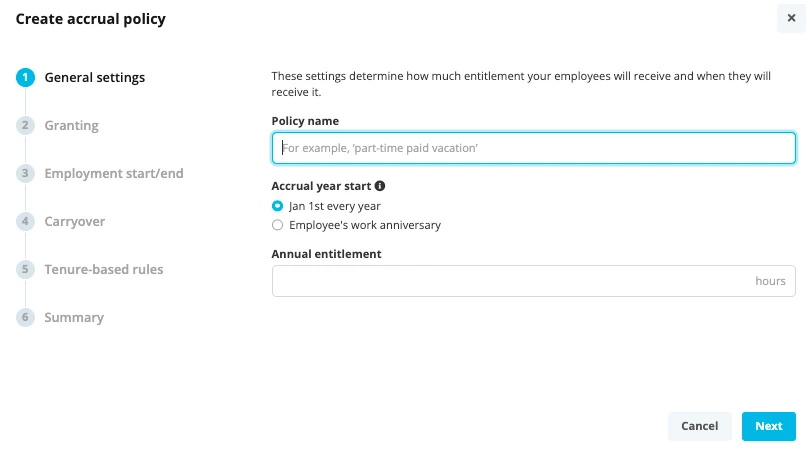Click the Cancel button
Image resolution: width=810 pixels, height=452 pixels.
tap(699, 426)
